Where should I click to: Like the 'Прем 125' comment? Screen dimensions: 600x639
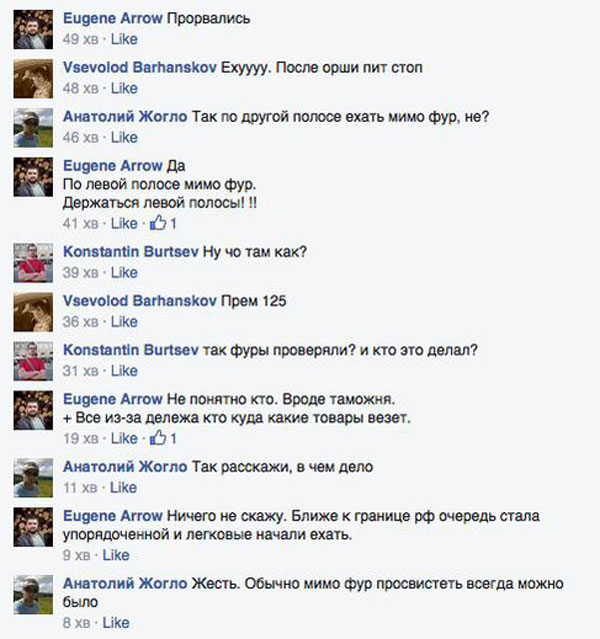click(x=124, y=322)
